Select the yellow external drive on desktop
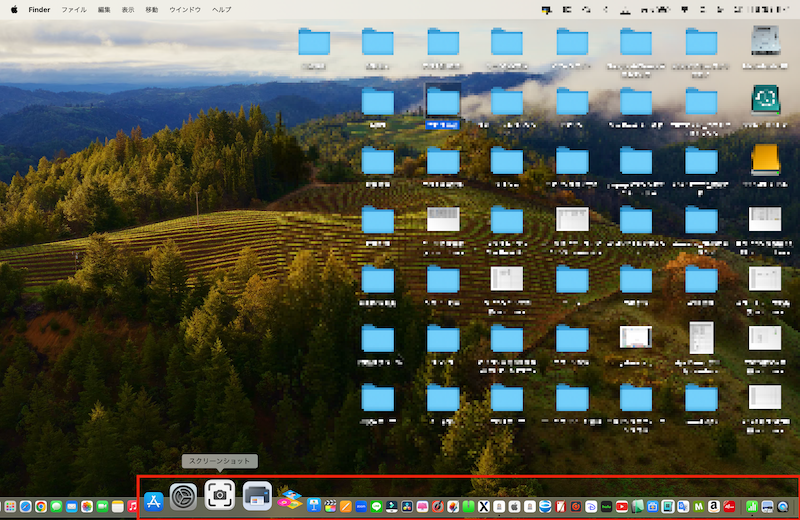 point(765,160)
